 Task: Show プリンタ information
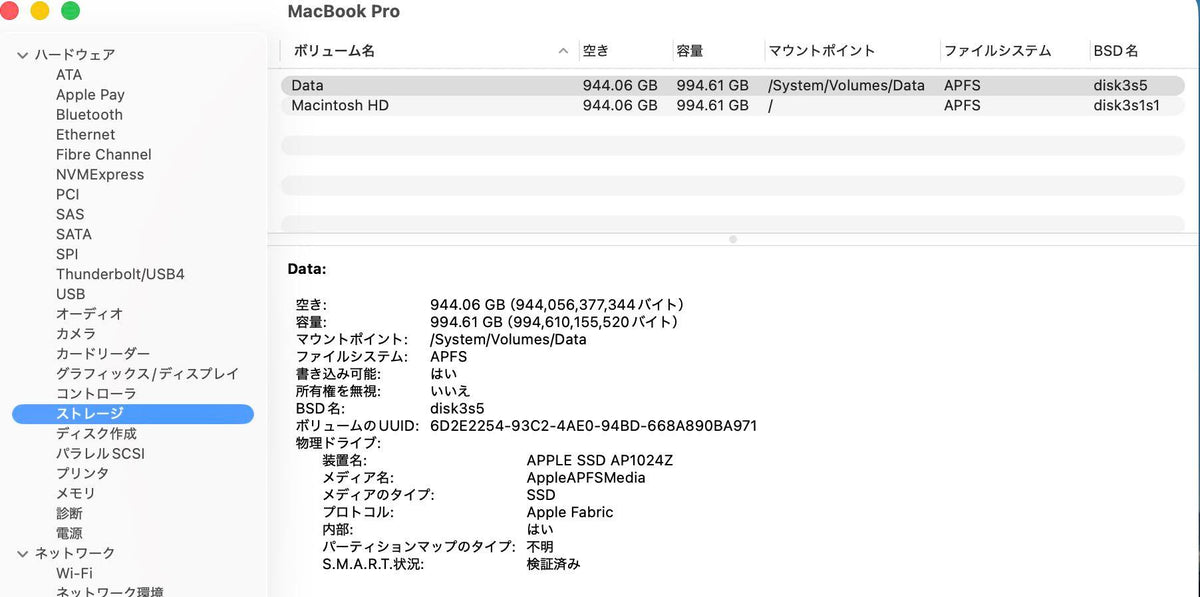[x=82, y=473]
